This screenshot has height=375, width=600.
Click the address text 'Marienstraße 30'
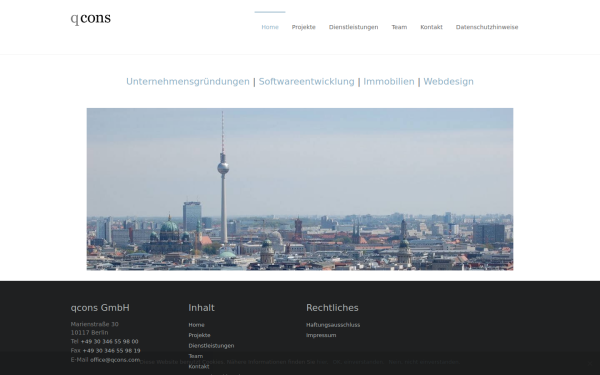95,324
